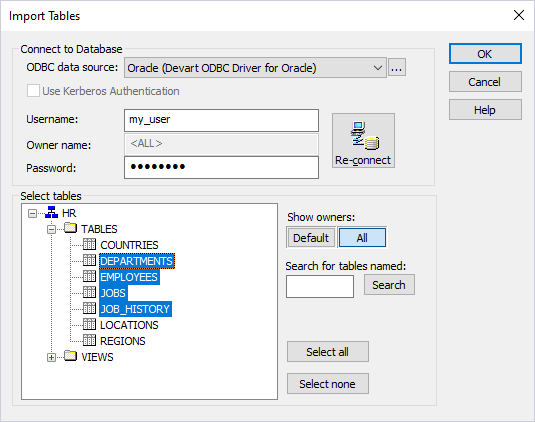Select the VIEWS folder label
Image resolution: width=535 pixels, height=422 pixels.
[x=97, y=357]
